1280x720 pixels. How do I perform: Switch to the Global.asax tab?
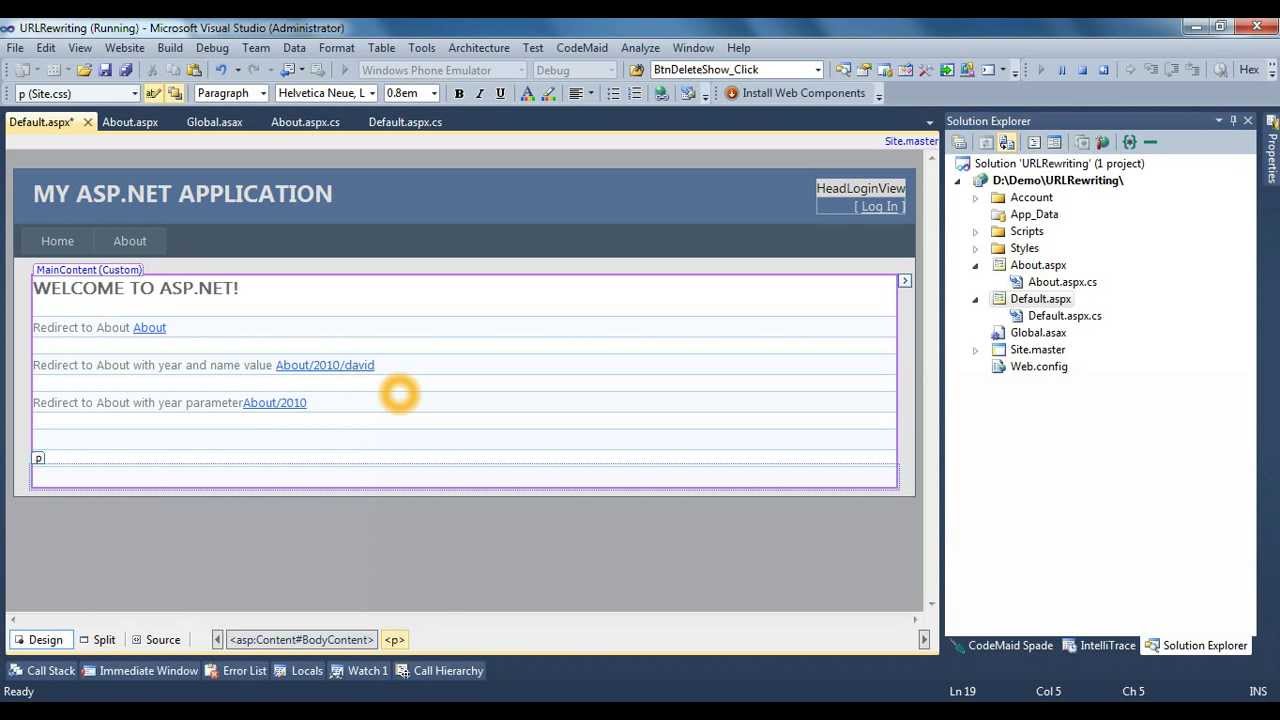tap(214, 122)
